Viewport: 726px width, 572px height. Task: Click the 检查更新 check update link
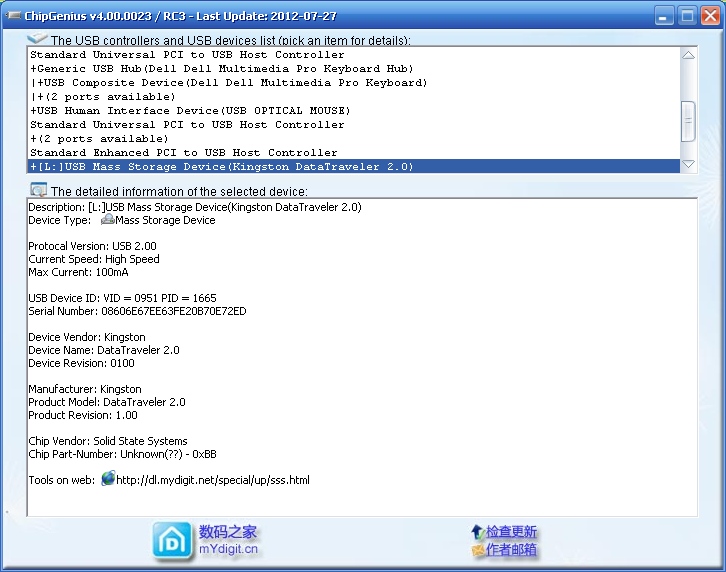[512, 531]
